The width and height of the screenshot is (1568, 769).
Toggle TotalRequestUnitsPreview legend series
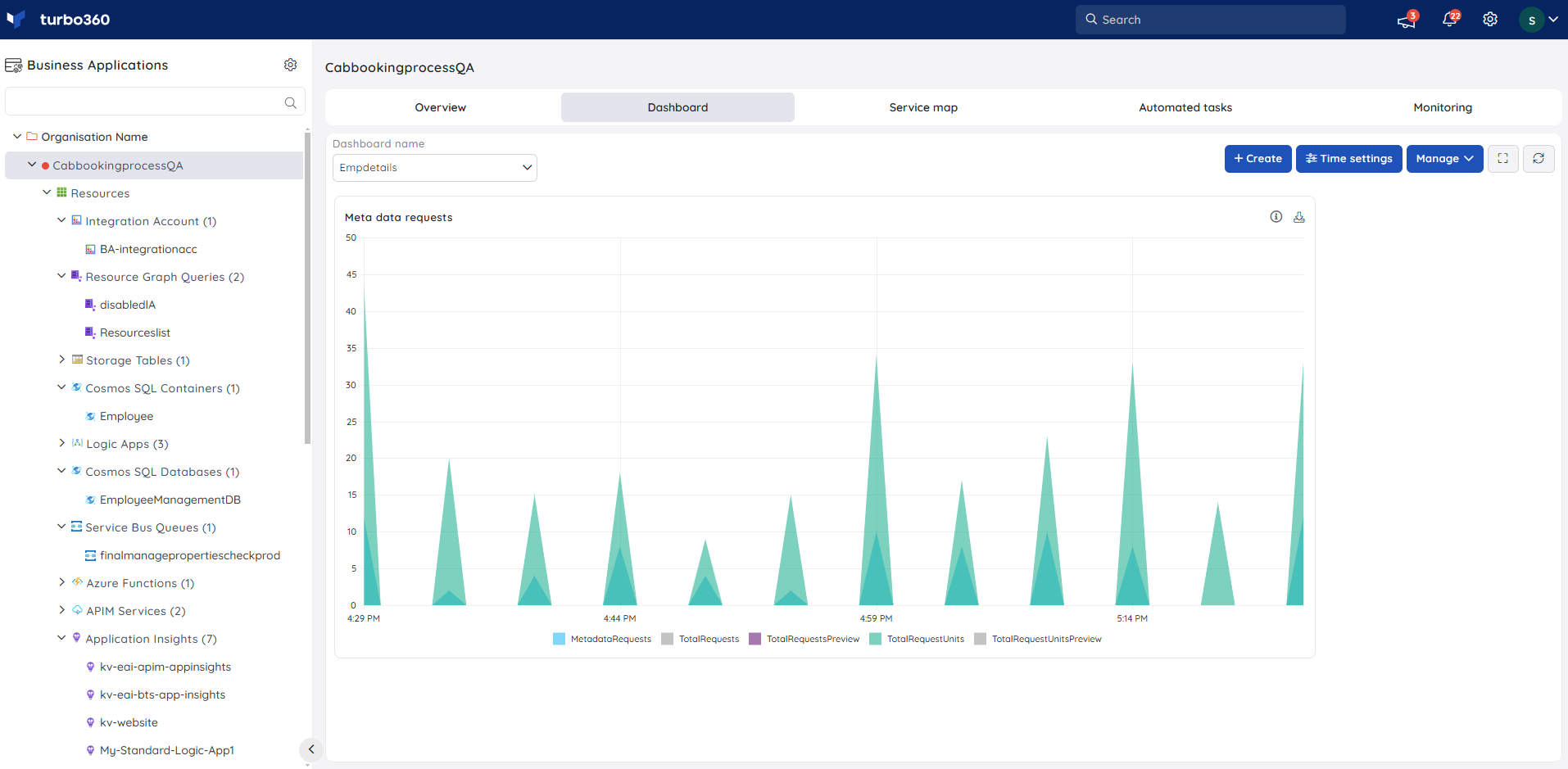click(1038, 639)
